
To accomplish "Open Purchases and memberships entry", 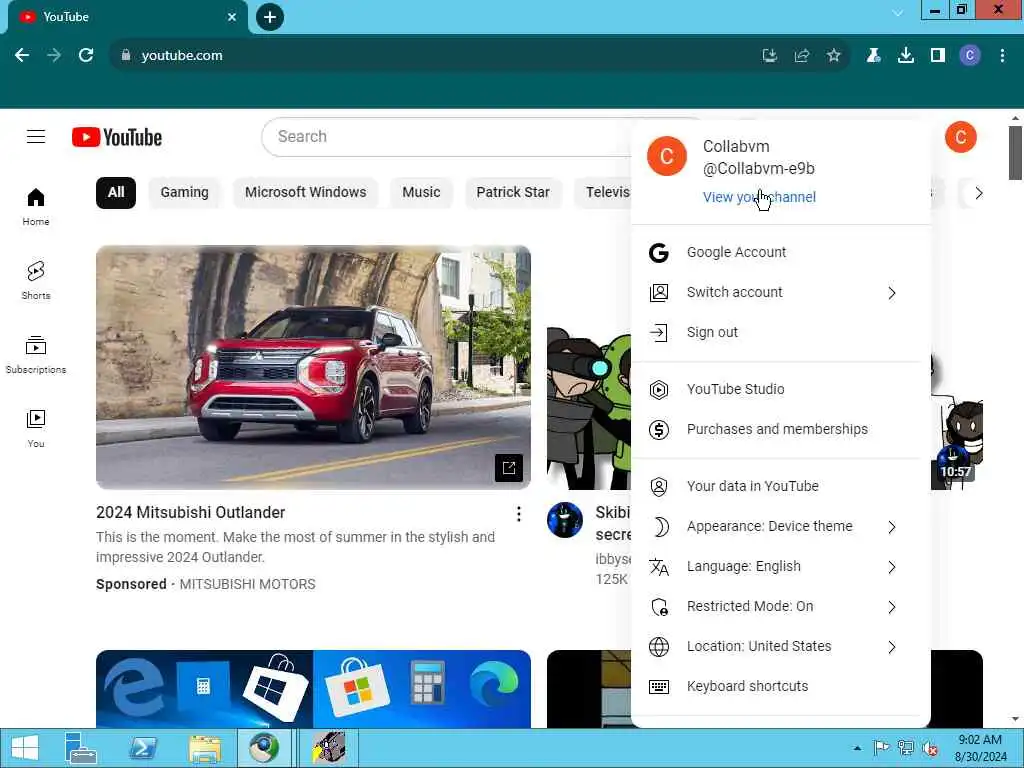I will click(780, 430).
